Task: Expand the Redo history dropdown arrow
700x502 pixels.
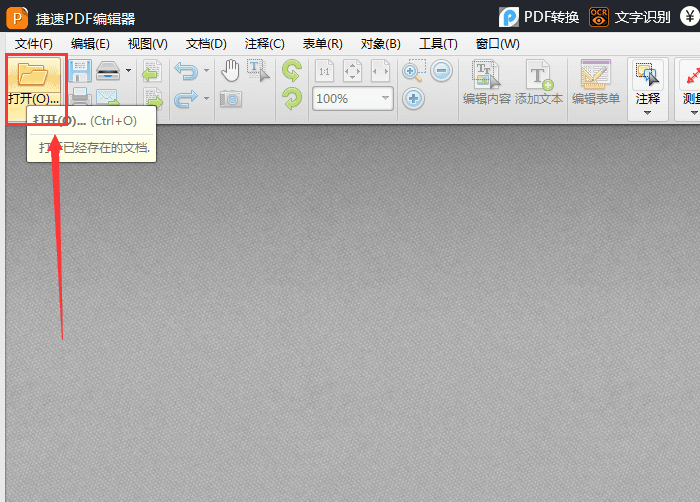Action: coord(206,98)
